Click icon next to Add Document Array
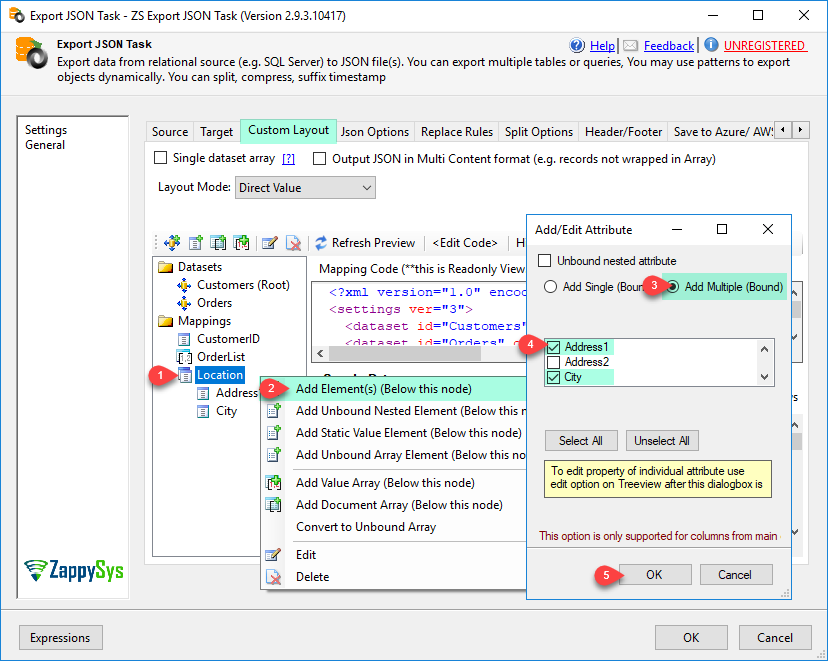The image size is (828, 661). pos(274,505)
